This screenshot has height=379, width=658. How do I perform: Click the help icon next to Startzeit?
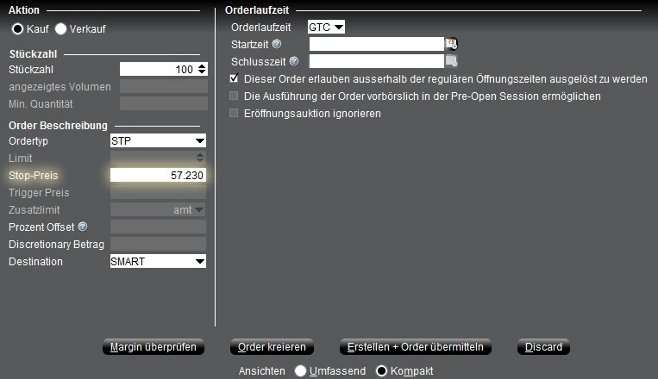click(277, 44)
